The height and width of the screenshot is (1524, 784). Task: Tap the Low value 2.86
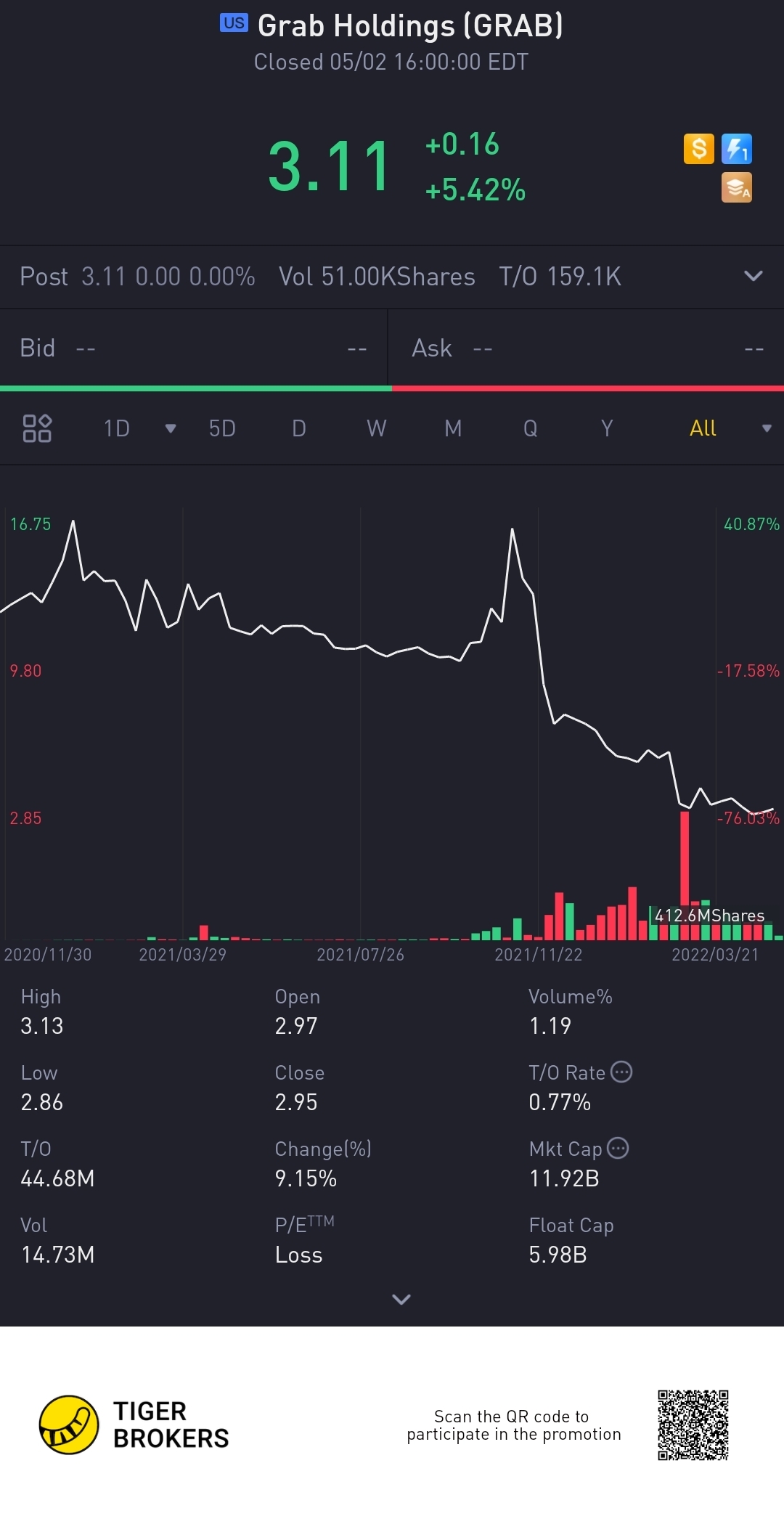click(x=42, y=1102)
